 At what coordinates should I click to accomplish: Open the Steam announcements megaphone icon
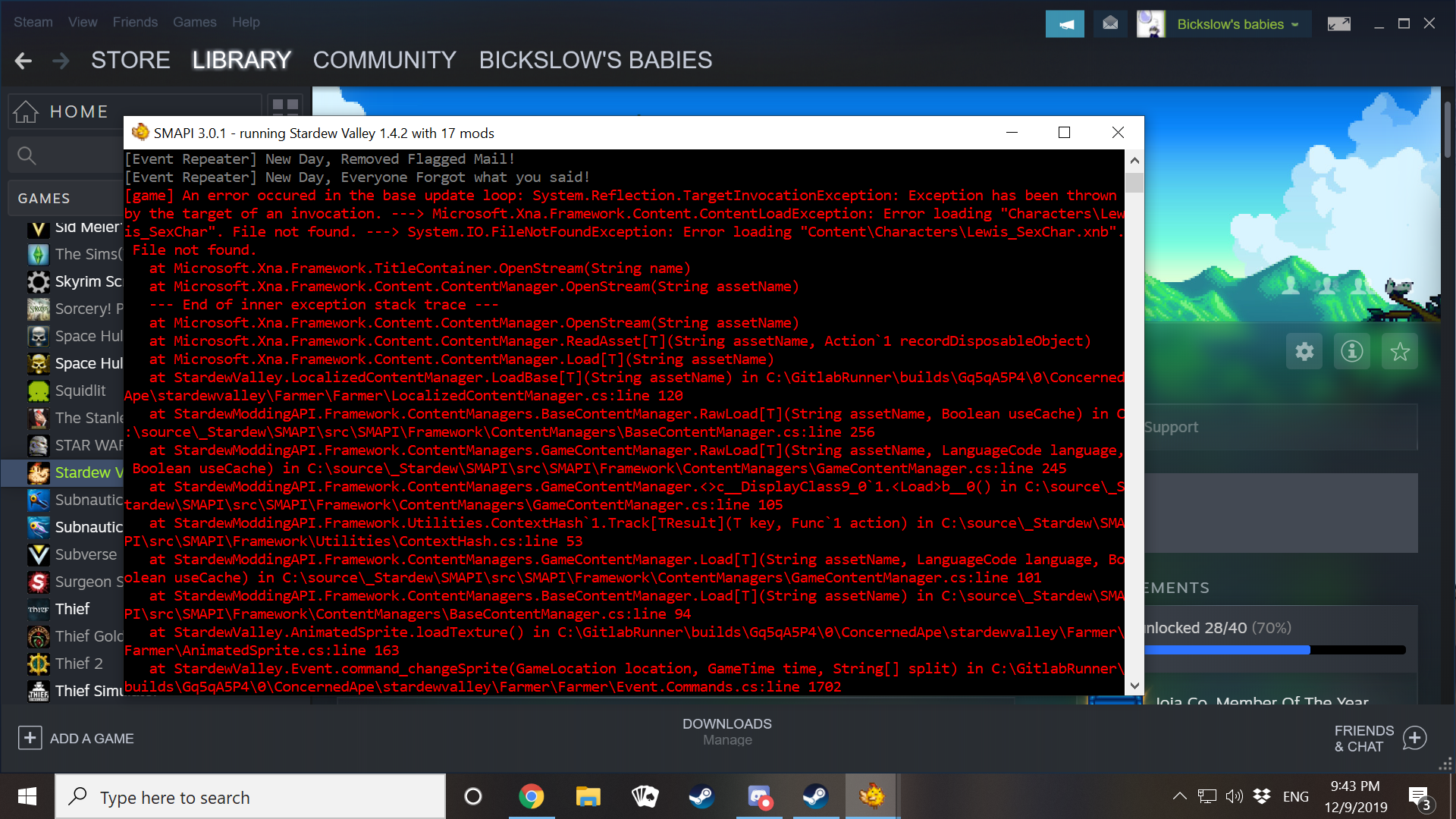coord(1065,24)
